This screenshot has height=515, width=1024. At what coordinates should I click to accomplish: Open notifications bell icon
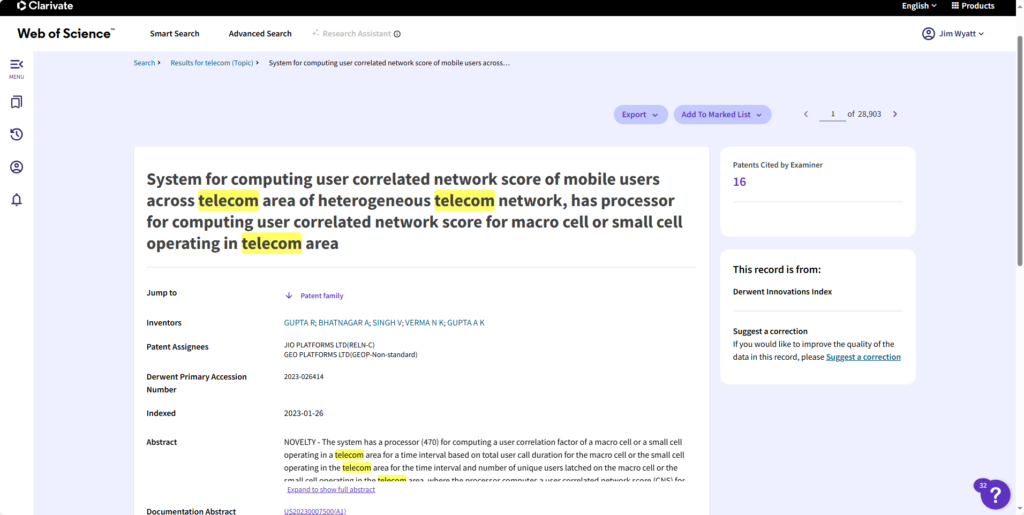coord(16,200)
